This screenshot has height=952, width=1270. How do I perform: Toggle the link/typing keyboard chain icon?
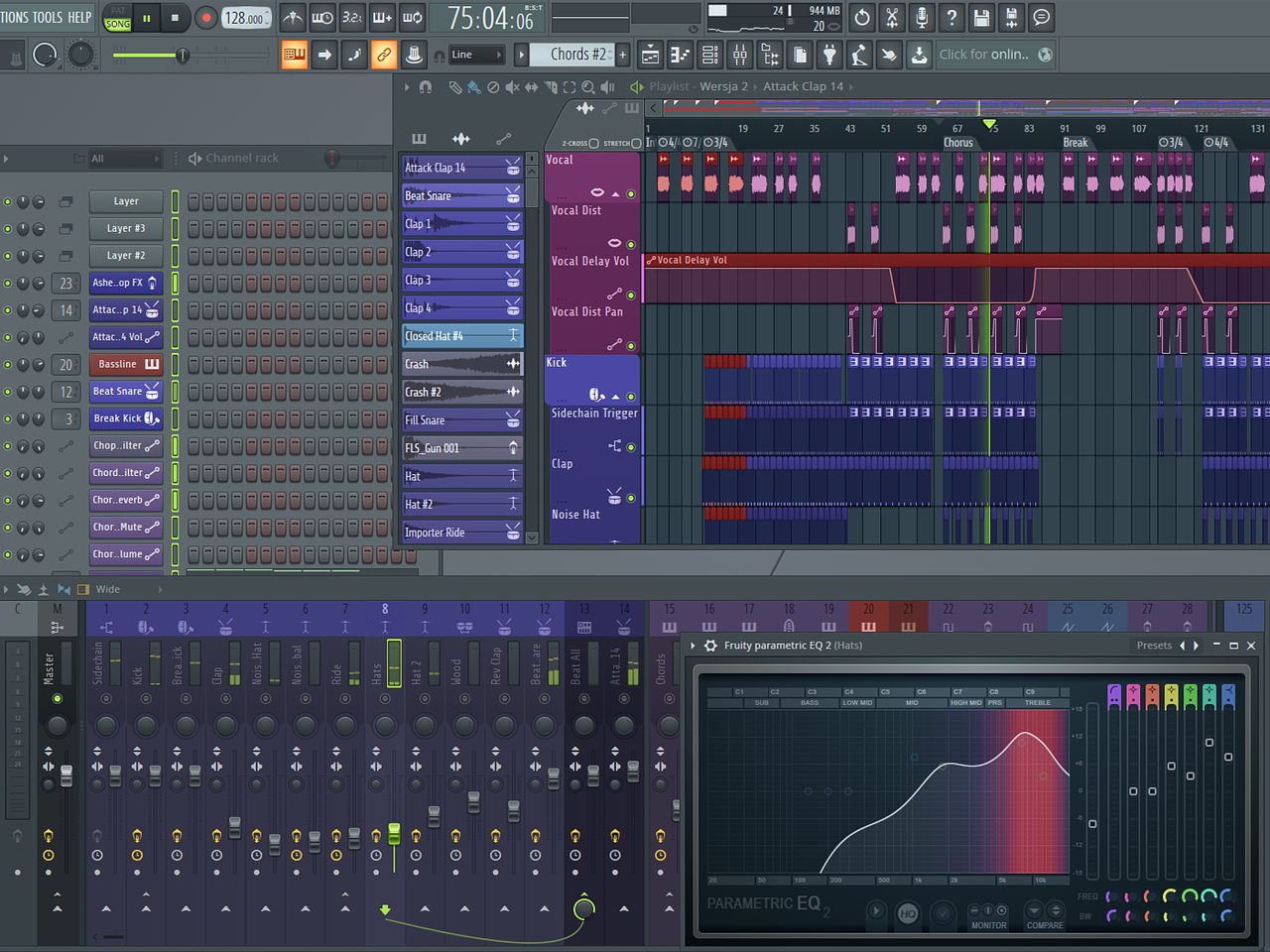384,55
